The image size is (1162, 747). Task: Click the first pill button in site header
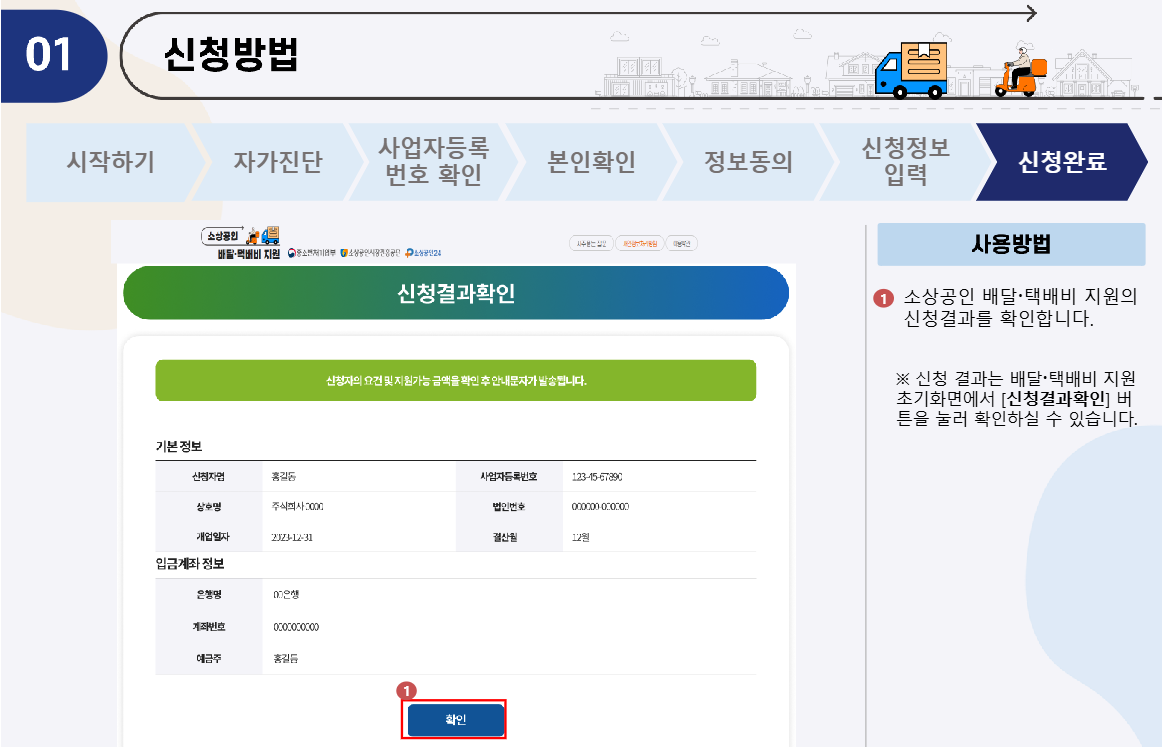click(x=591, y=243)
